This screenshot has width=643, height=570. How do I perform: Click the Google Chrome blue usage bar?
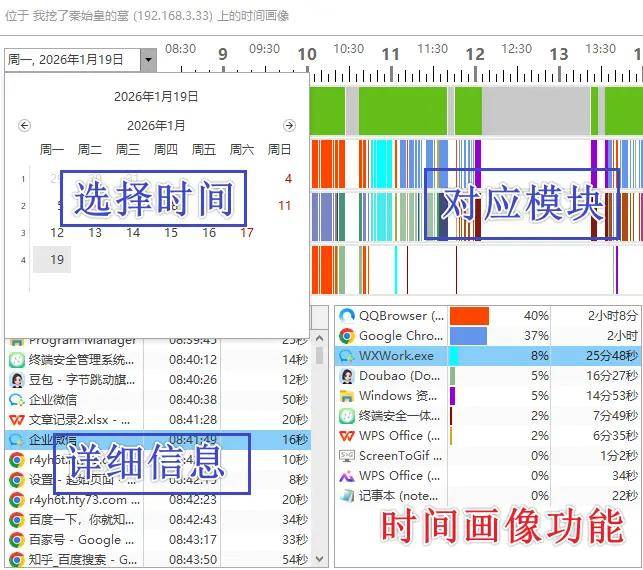[468, 336]
